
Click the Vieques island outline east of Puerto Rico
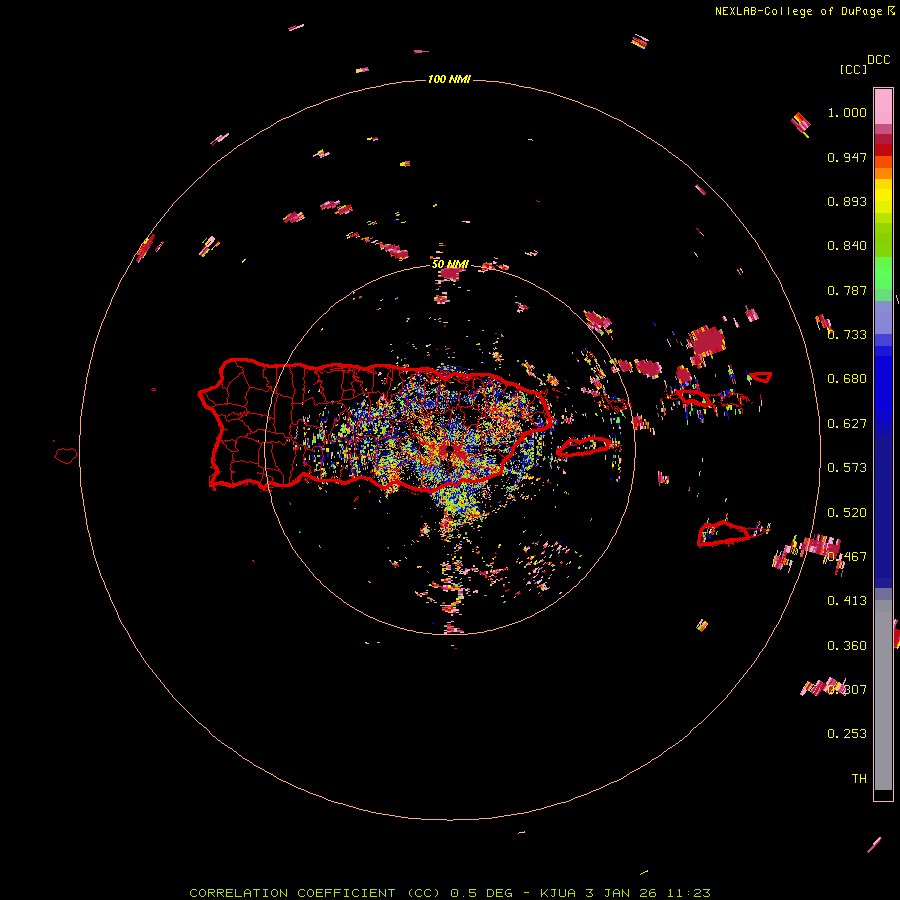[x=584, y=447]
